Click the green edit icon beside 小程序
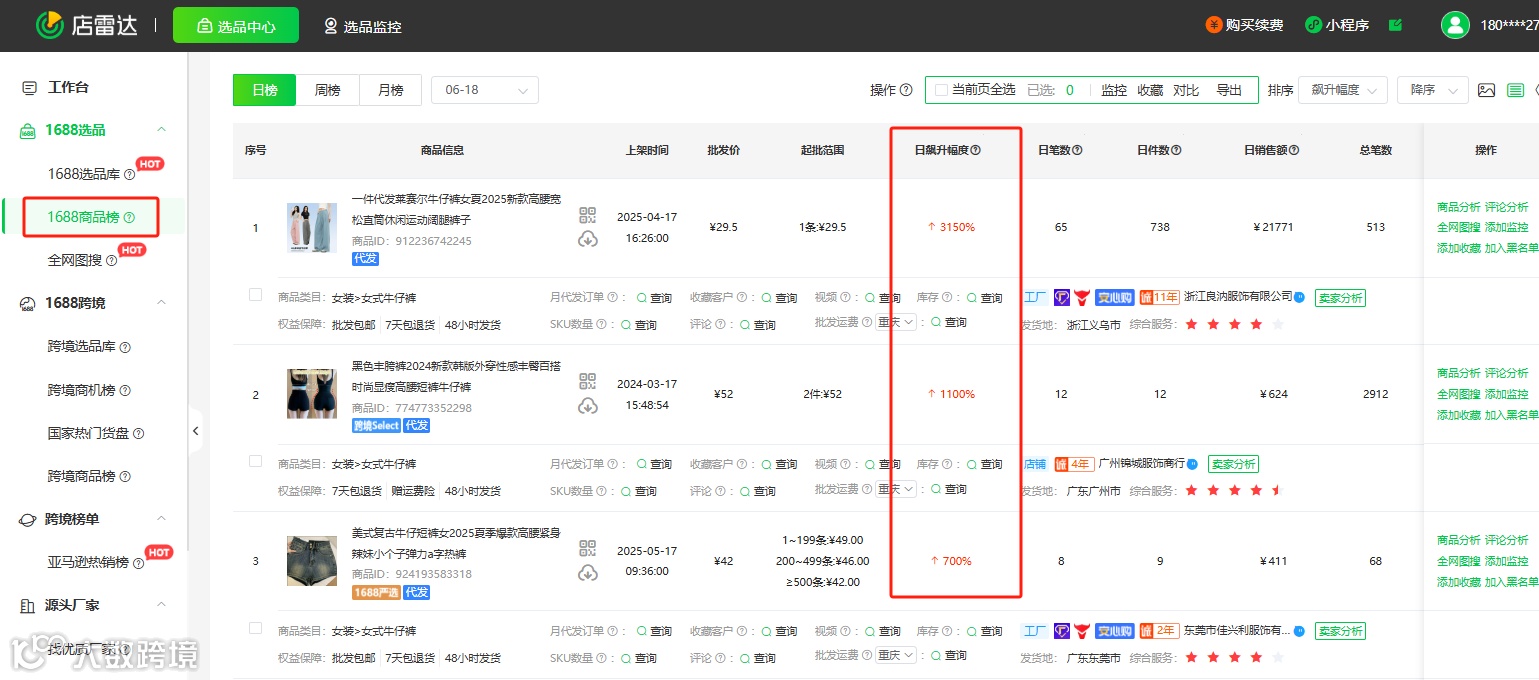 click(1395, 25)
